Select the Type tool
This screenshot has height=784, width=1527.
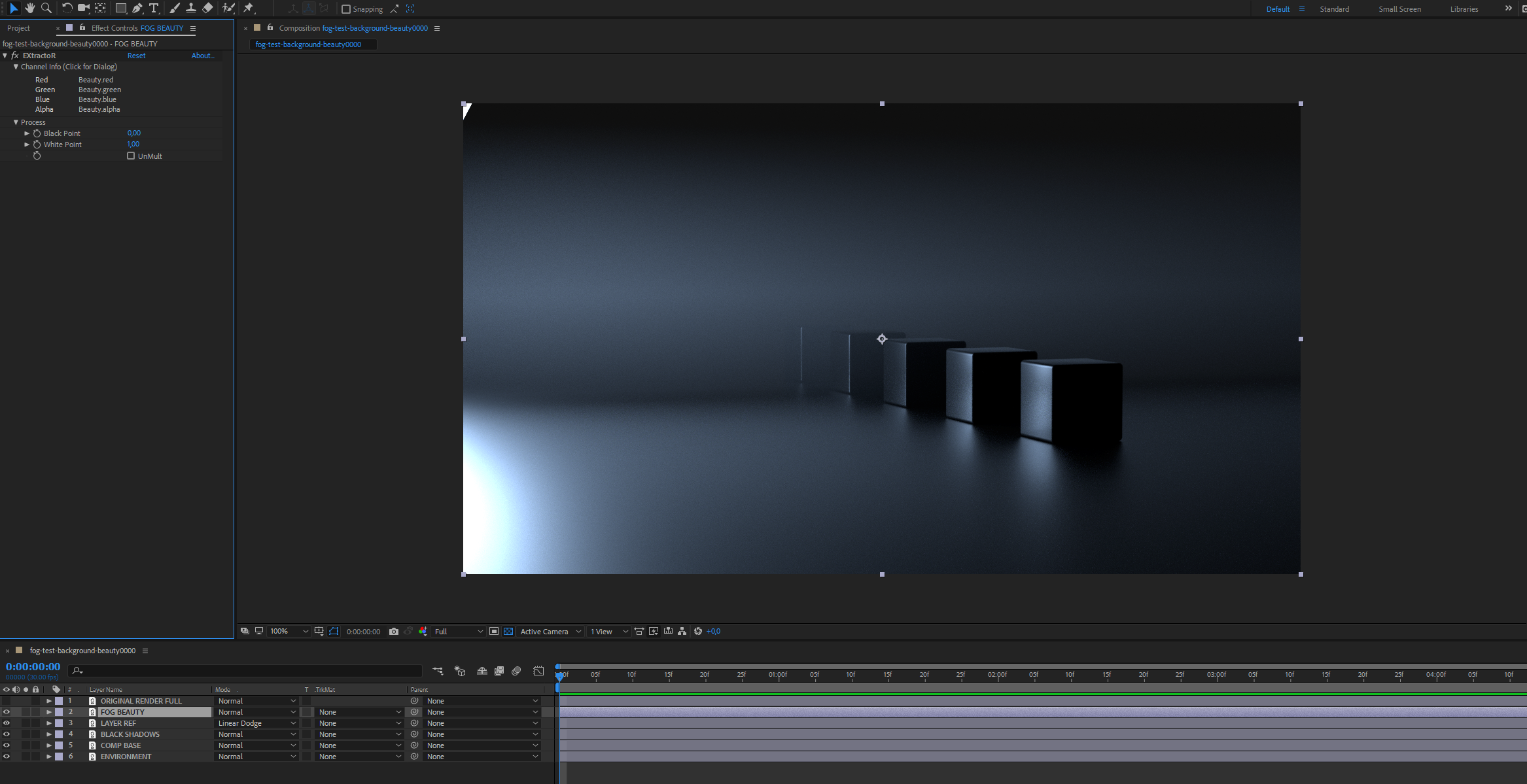tap(154, 8)
